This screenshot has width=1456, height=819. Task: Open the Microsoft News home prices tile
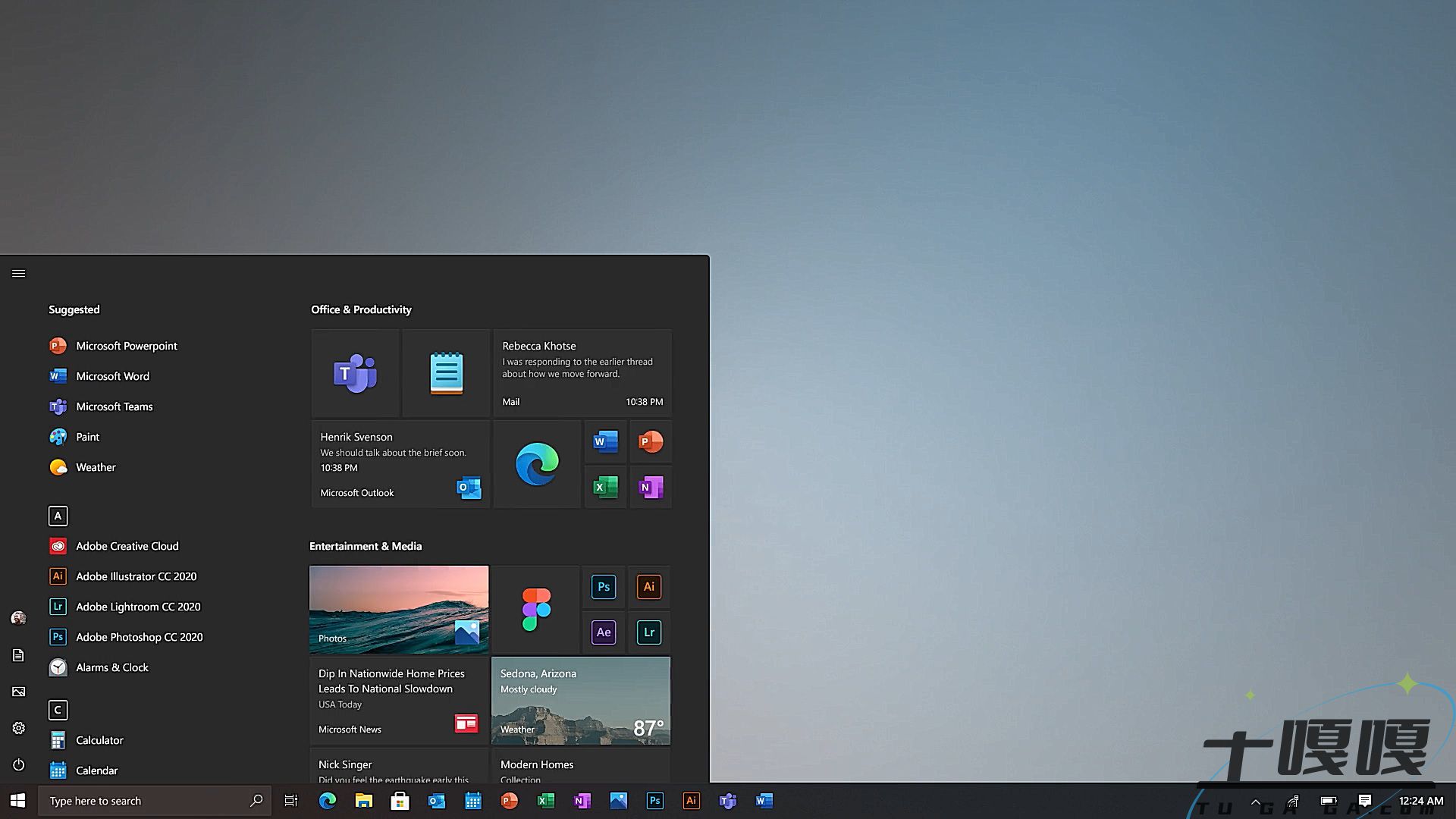coord(399,700)
